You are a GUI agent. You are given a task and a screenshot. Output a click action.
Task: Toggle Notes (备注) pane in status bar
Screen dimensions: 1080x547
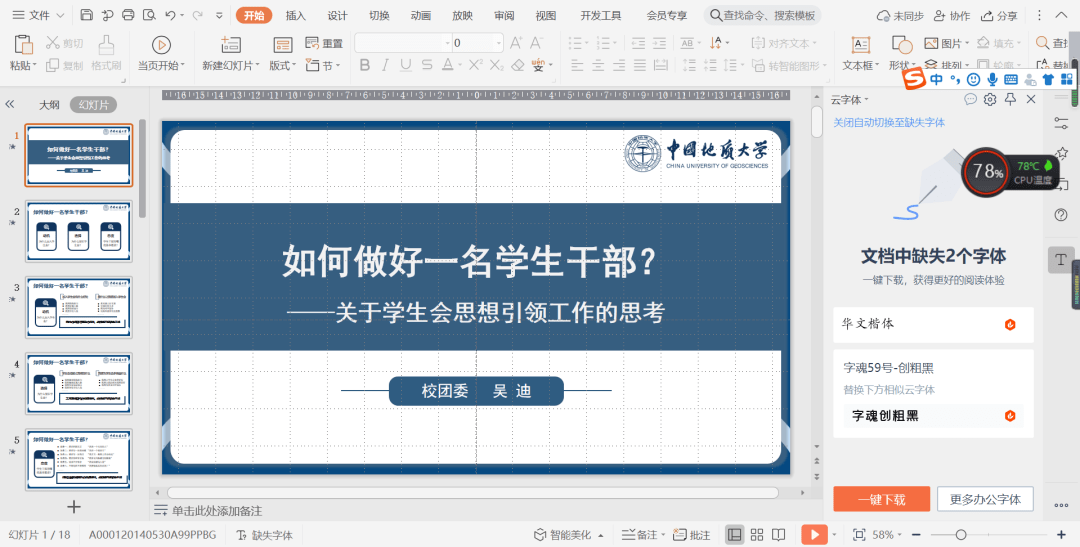coord(643,535)
